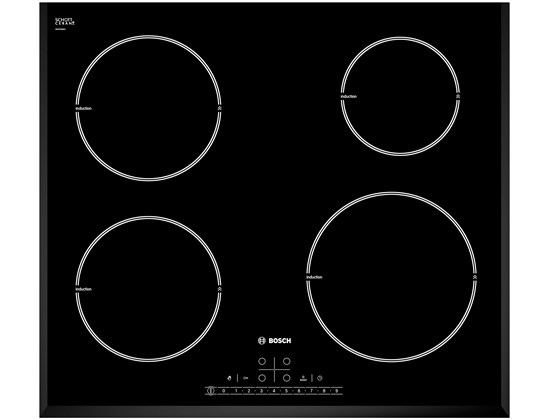Click the small rear-right cooking zone

[400, 96]
